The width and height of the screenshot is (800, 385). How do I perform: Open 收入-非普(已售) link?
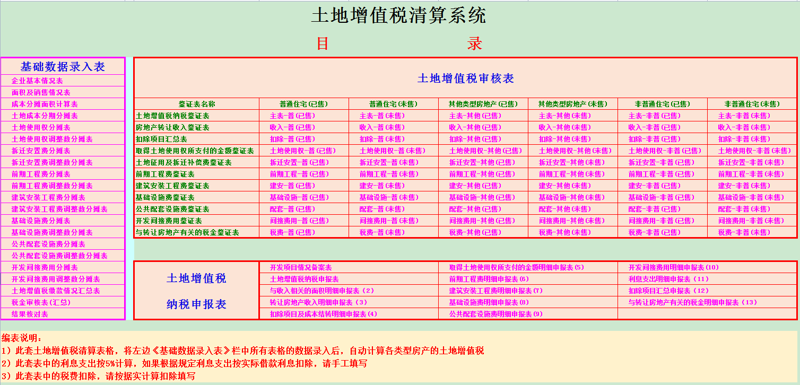point(655,127)
